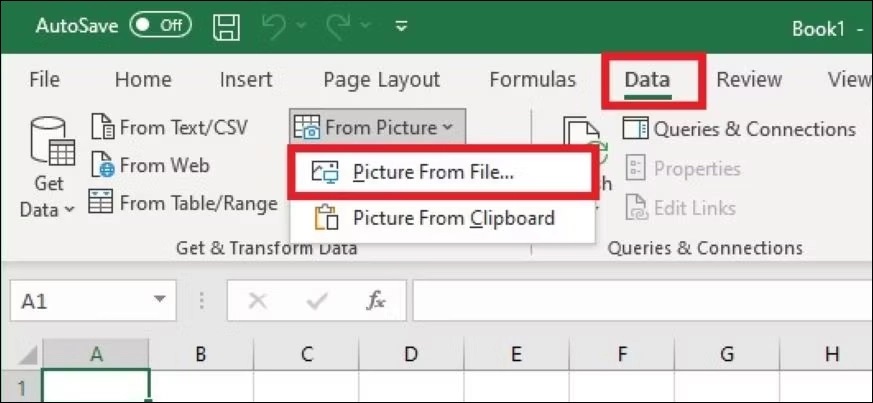873x403 pixels.
Task: Choose Picture From Clipboard menu option
Action: (452, 217)
